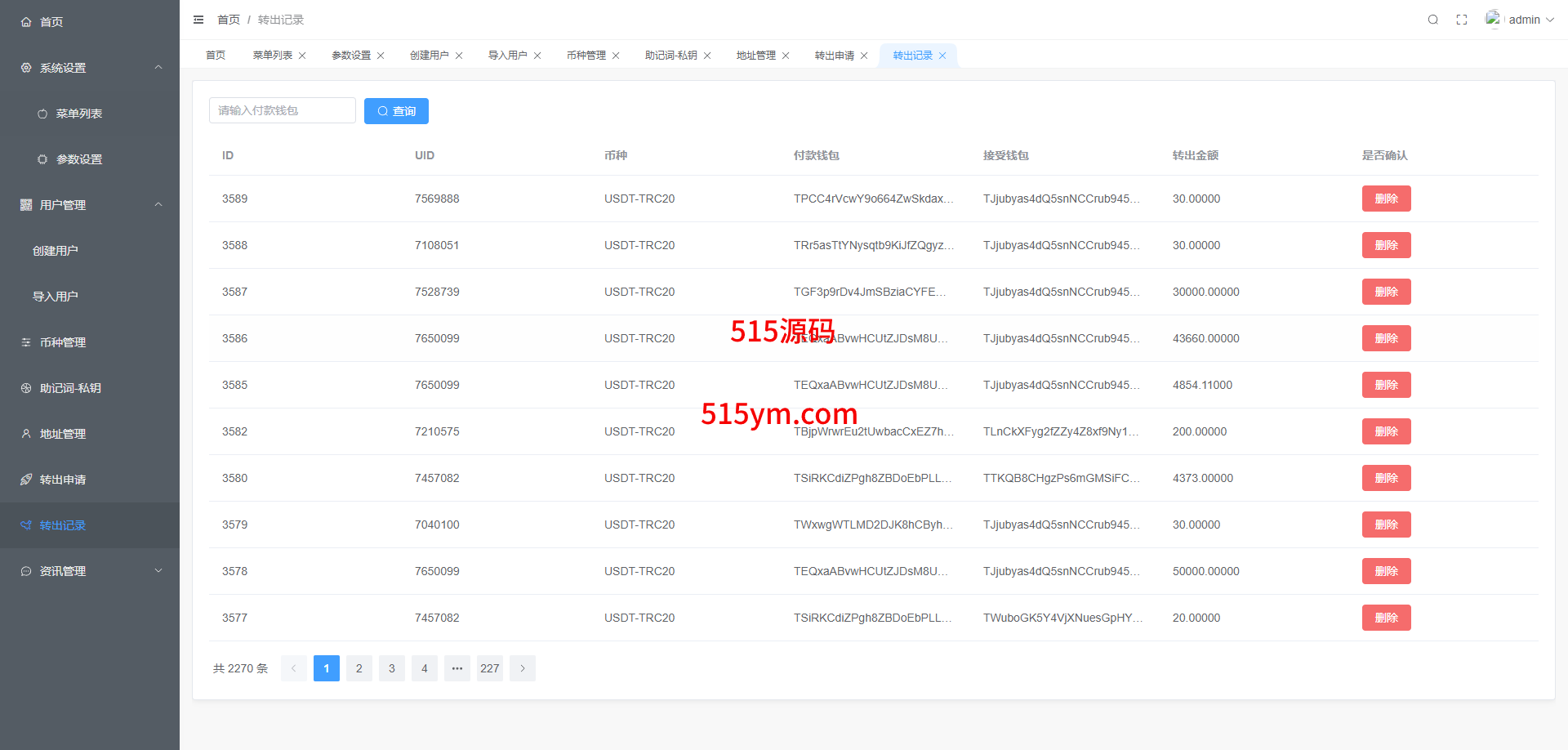Focus the 请输入付款钱包 input field
The image size is (1568, 750).
282,111
